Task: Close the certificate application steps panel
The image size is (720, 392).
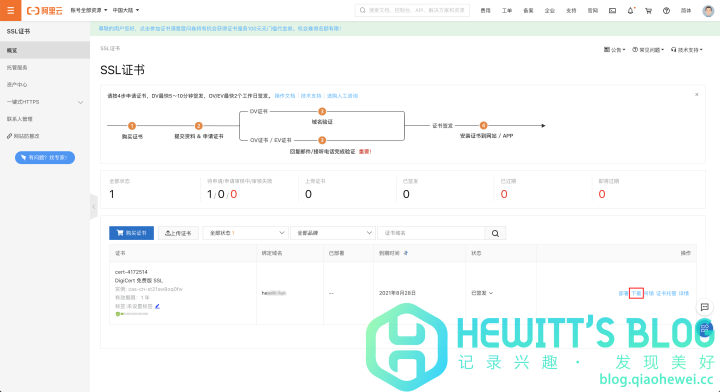Action: (x=697, y=95)
